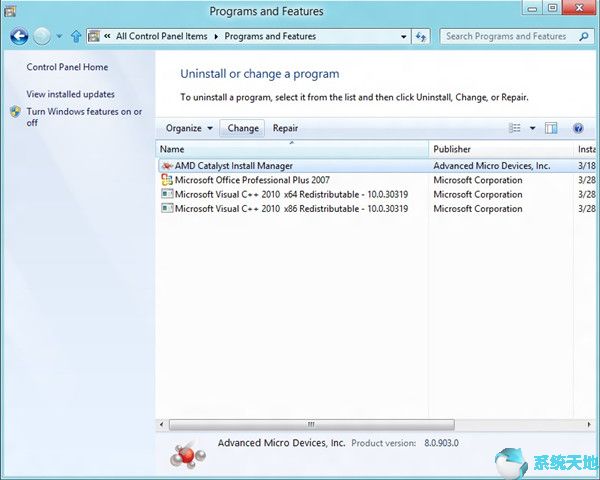Open View installed updates
The height and width of the screenshot is (480, 600).
click(x=70, y=94)
